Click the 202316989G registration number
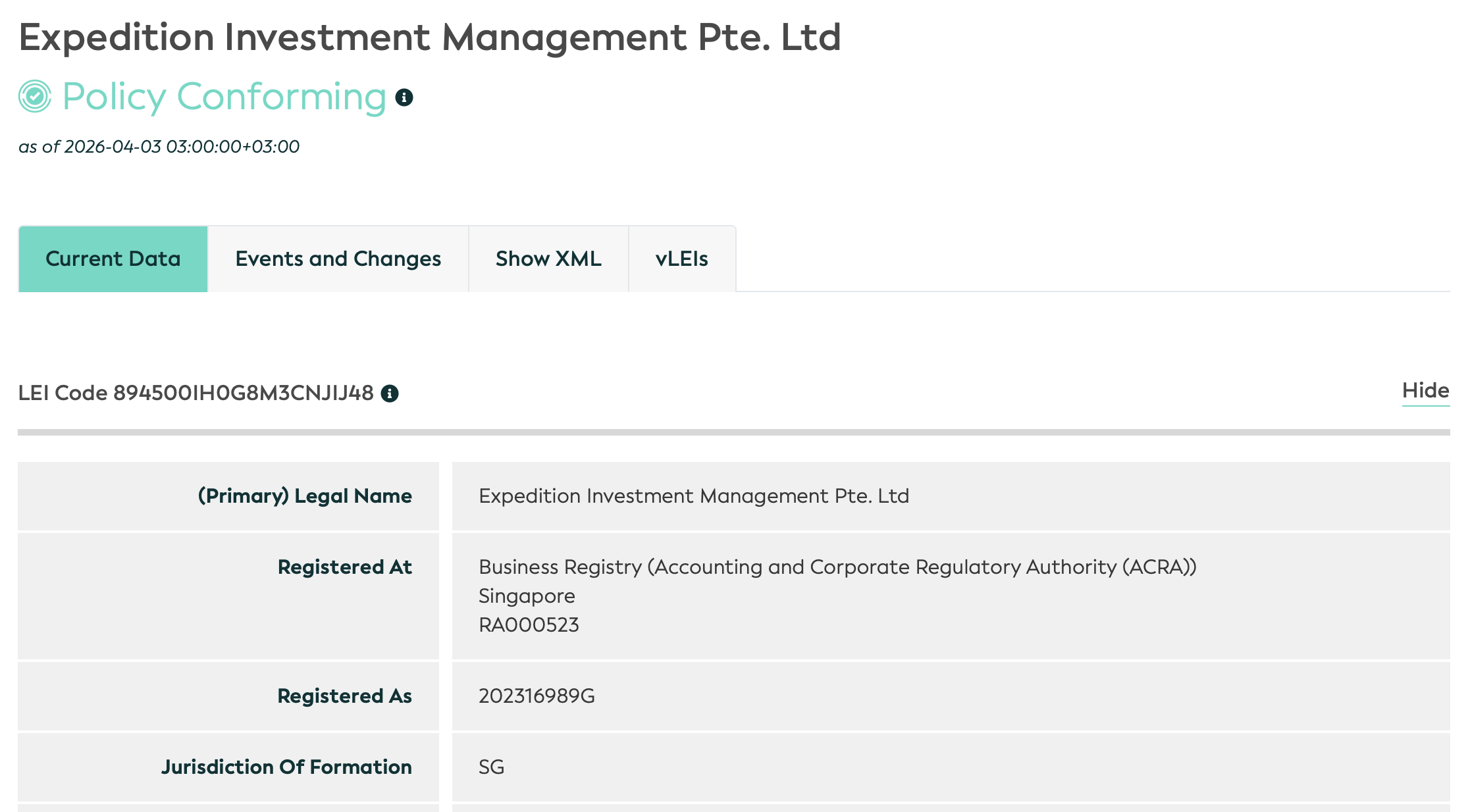This screenshot has height=812, width=1468. [x=537, y=696]
